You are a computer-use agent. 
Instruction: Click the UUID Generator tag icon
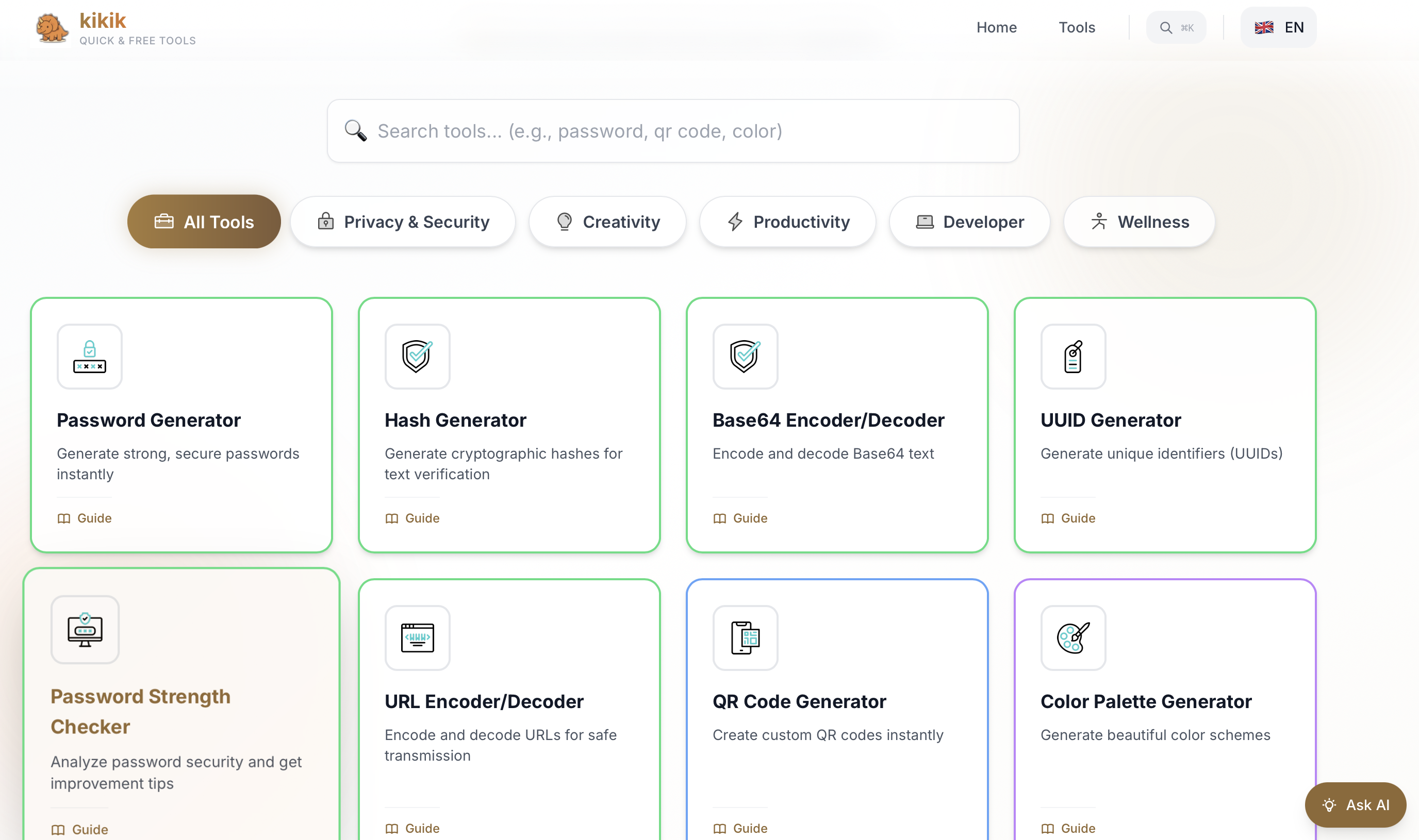pyautogui.click(x=1072, y=356)
